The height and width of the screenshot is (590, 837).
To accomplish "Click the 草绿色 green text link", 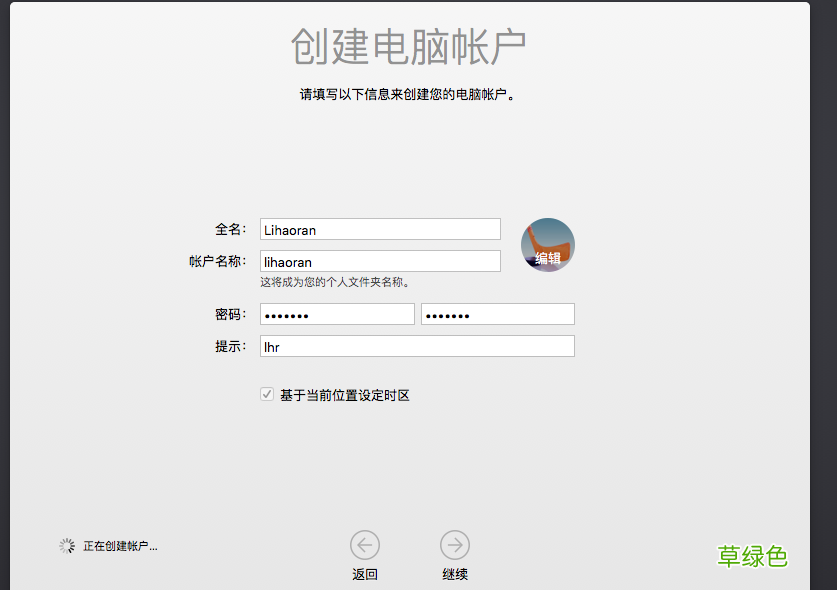I will pos(753,557).
